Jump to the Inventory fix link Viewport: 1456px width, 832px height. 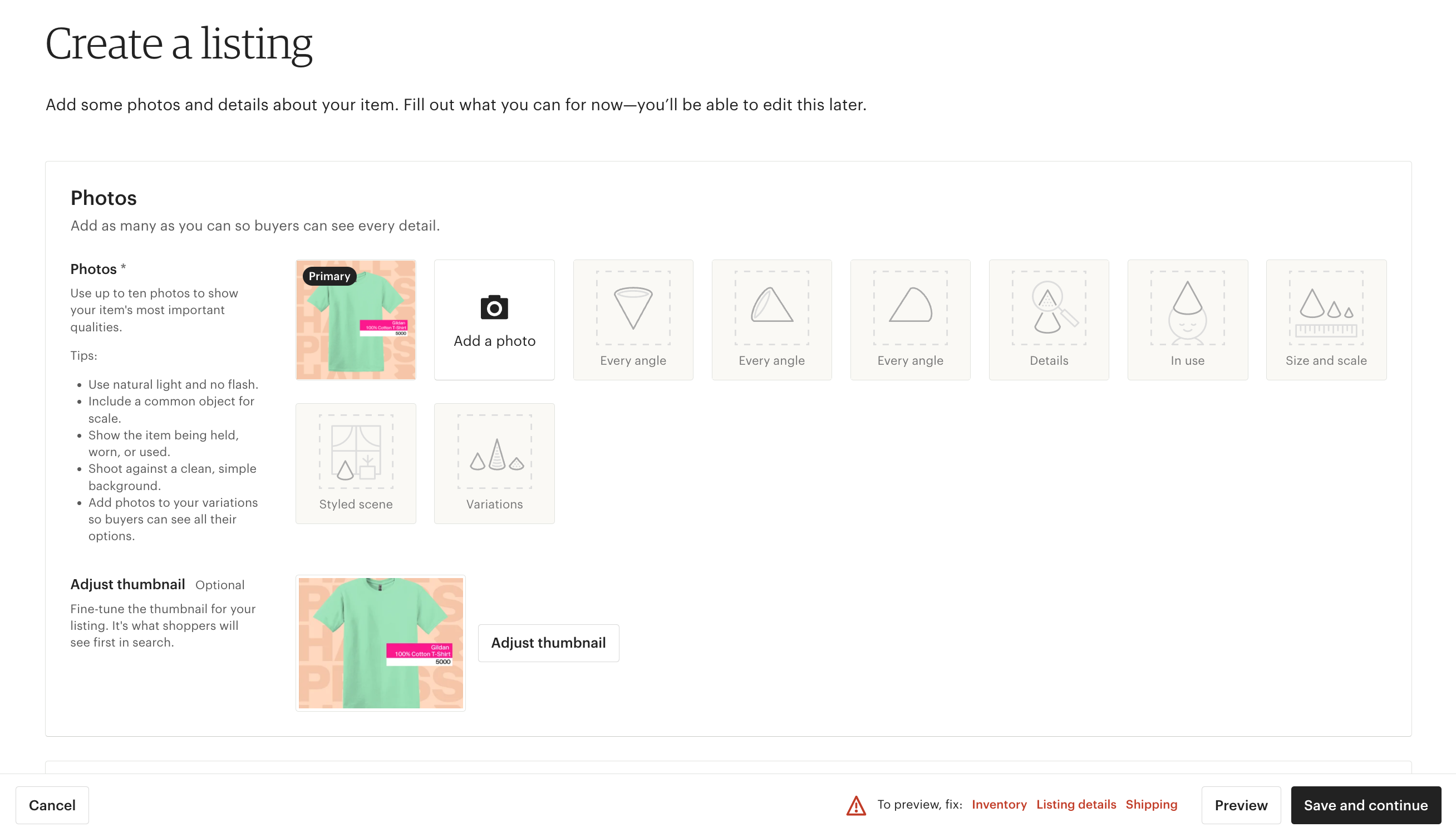pyautogui.click(x=998, y=805)
